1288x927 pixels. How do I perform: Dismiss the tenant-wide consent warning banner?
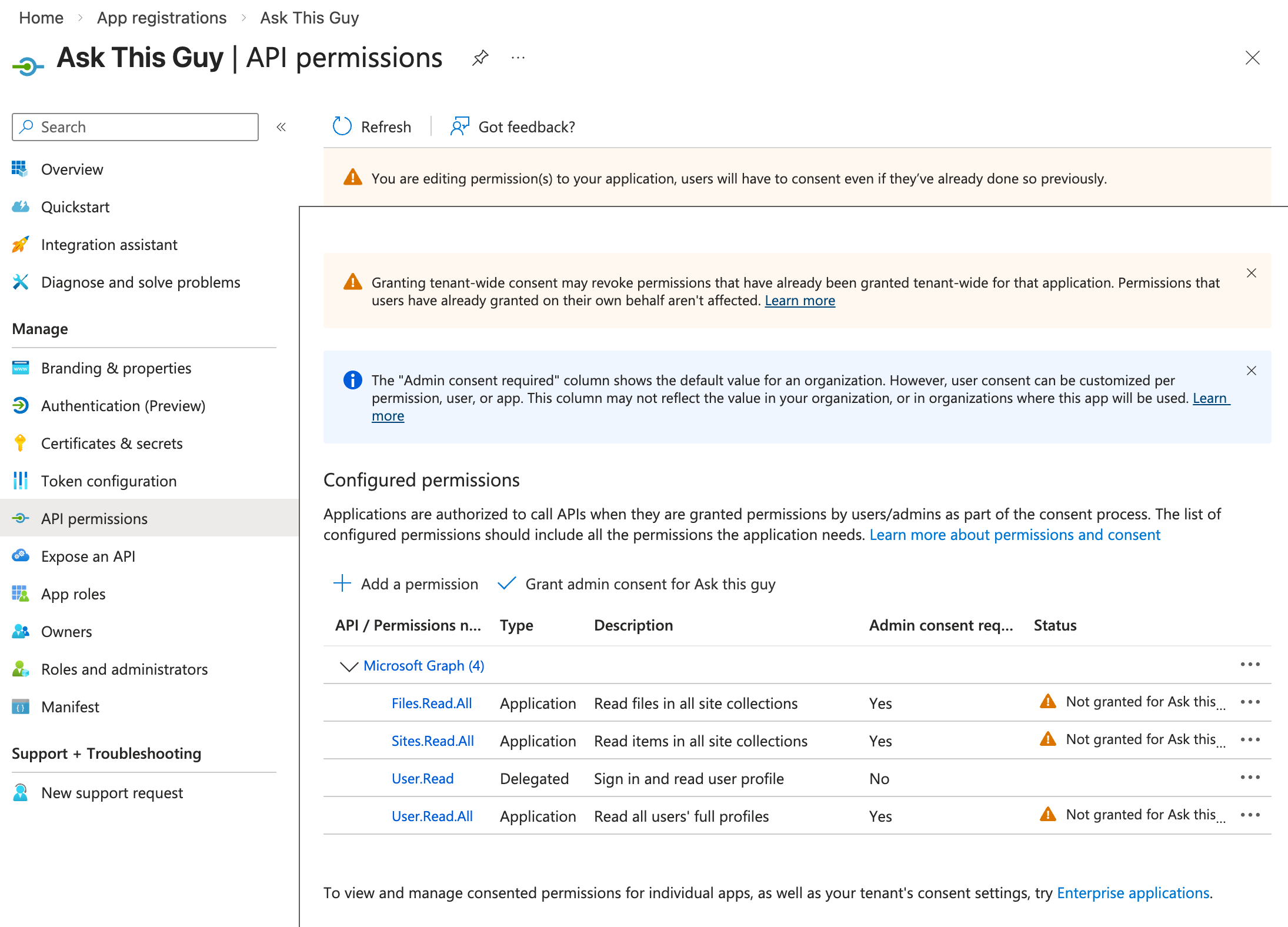click(x=1251, y=273)
